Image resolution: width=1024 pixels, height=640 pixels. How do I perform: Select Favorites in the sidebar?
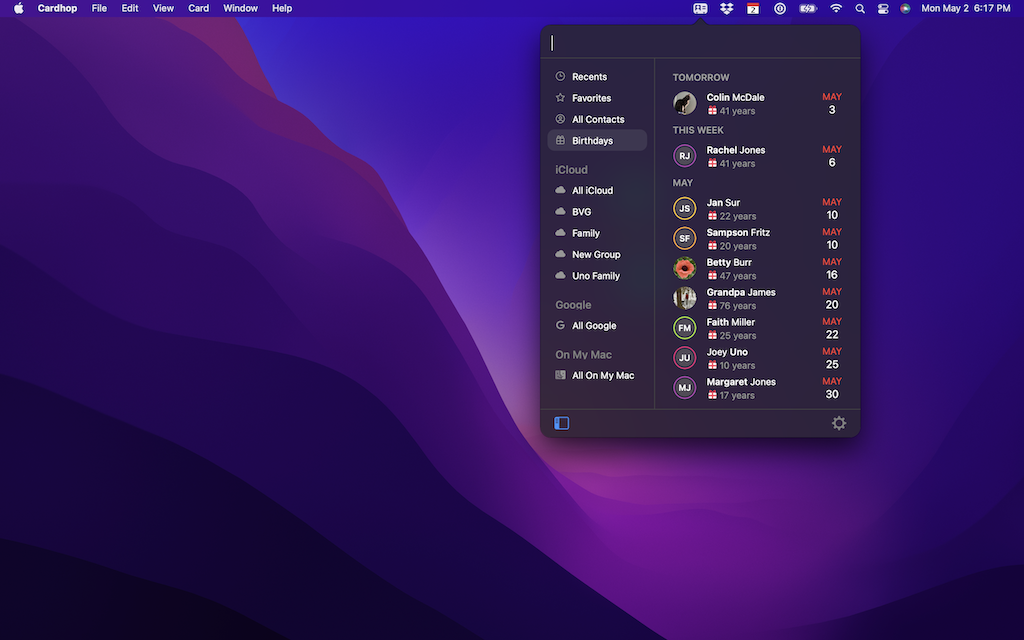coord(598,98)
